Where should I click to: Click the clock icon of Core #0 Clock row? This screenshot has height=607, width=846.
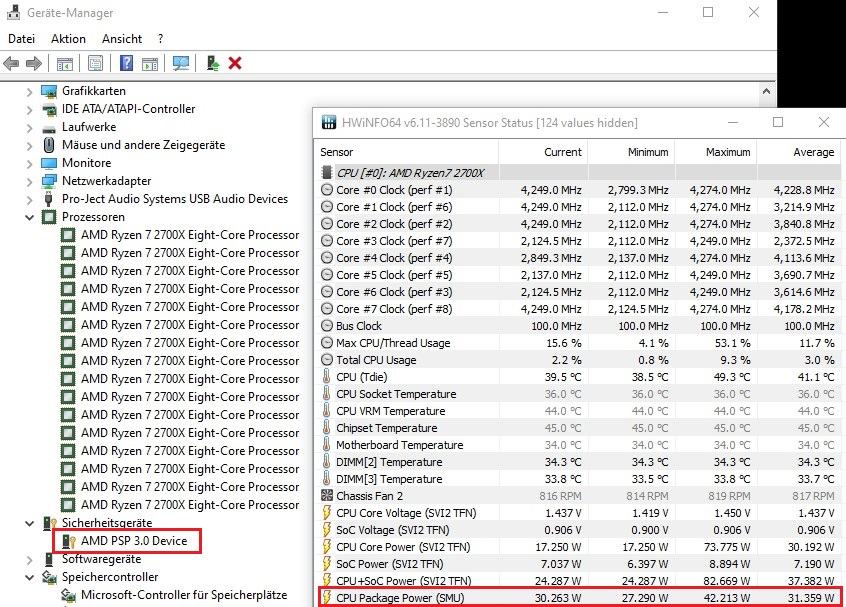point(326,190)
